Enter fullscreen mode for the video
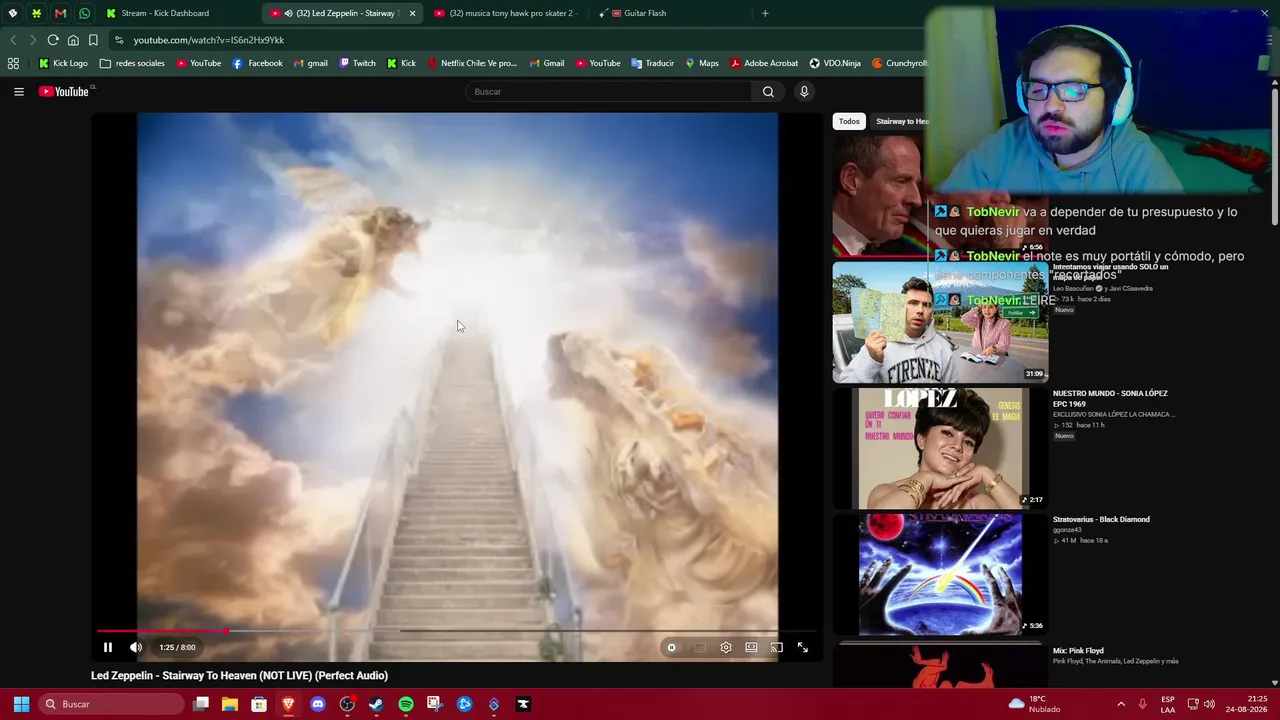 click(802, 647)
